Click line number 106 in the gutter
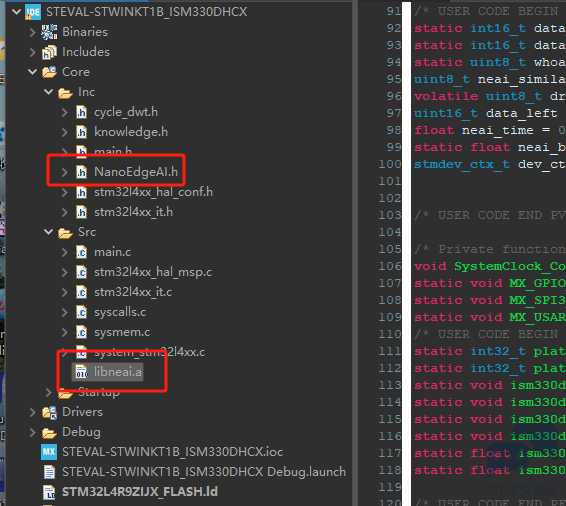This screenshot has height=506, width=566. tap(389, 266)
